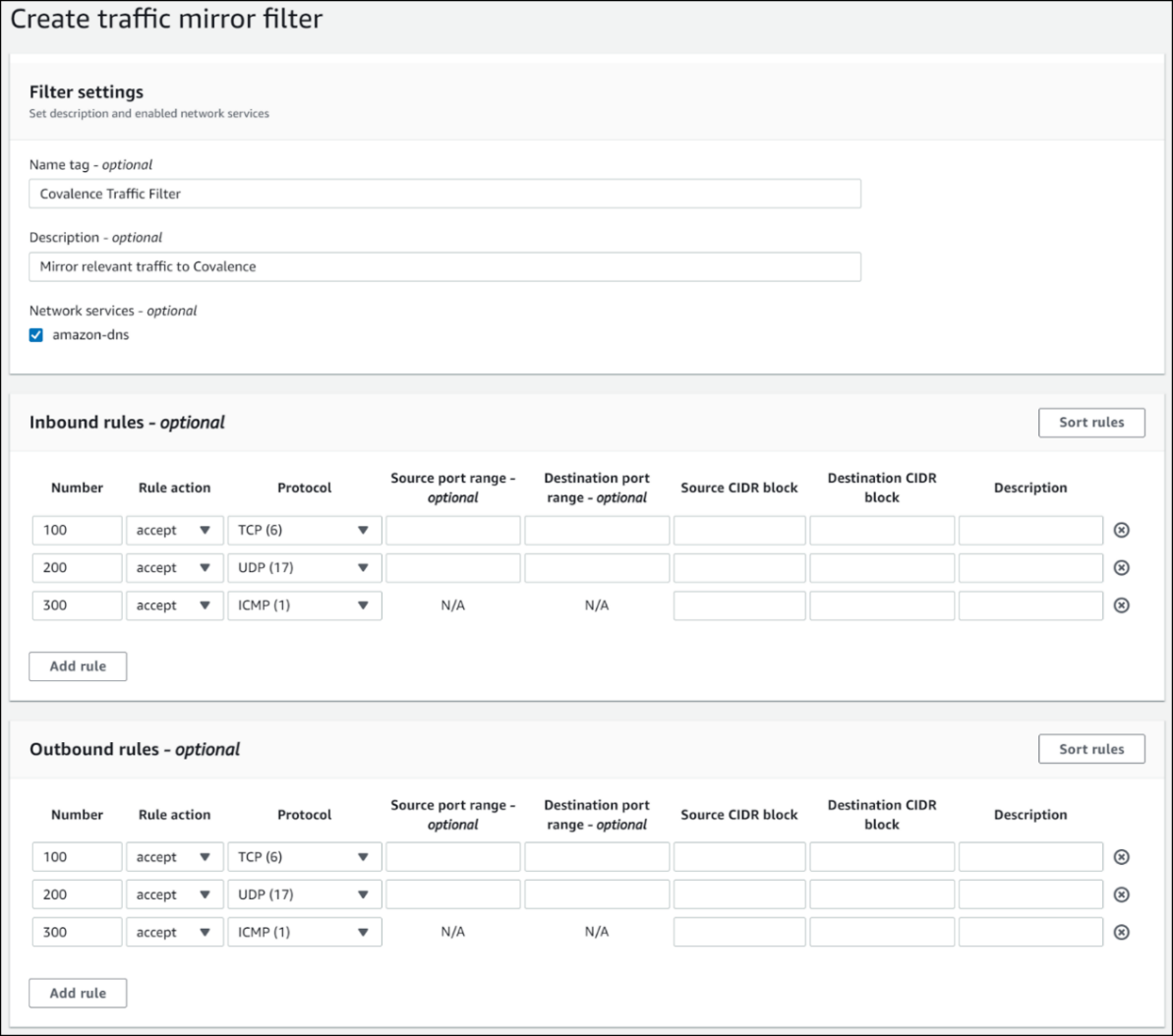Open the Protocol dropdown for inbound rule 100
The width and height of the screenshot is (1173, 1036).
pyautogui.click(x=305, y=530)
